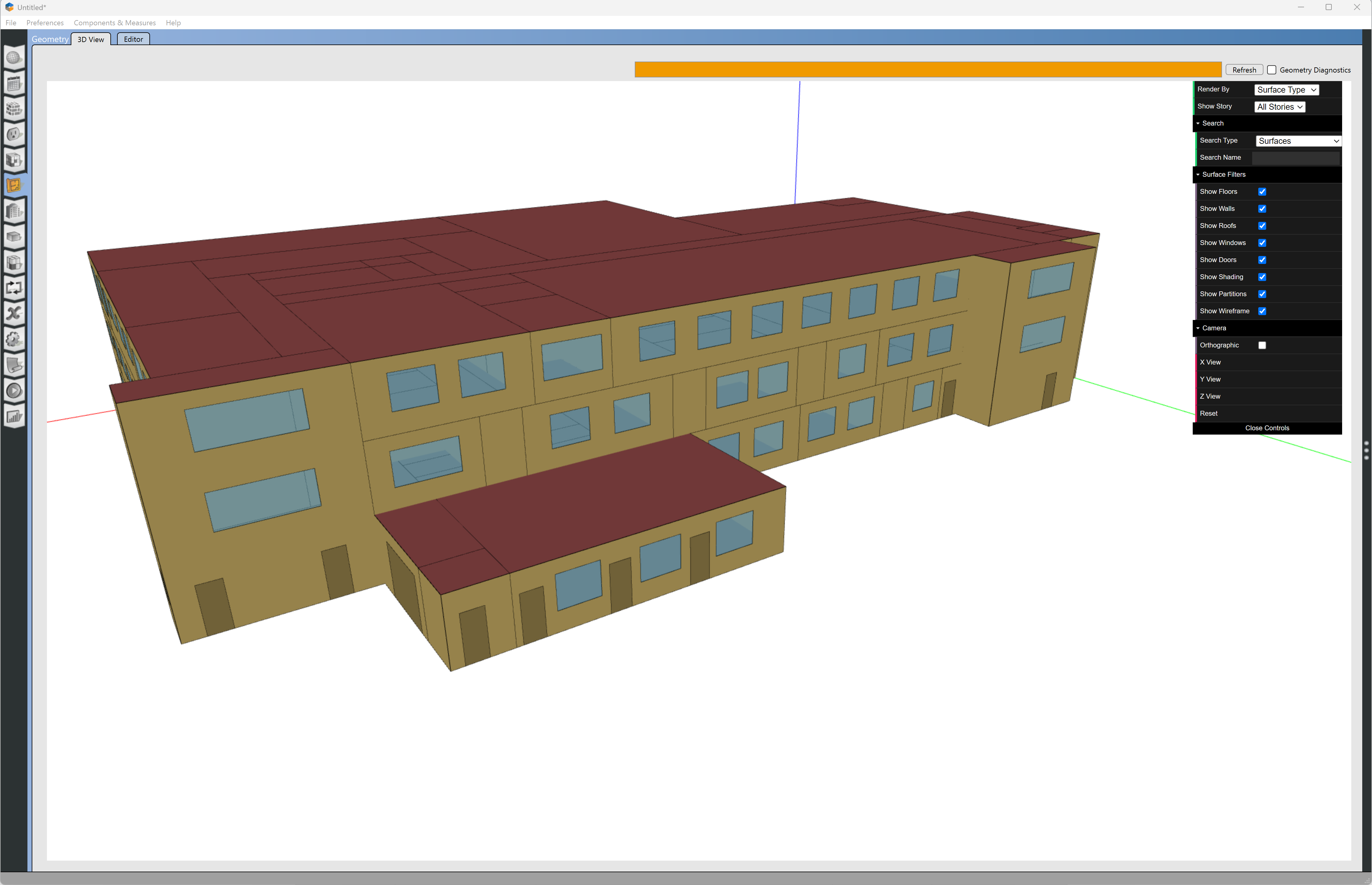Open the Loads electrical outlet icon
The image size is (1372, 885).
click(14, 134)
